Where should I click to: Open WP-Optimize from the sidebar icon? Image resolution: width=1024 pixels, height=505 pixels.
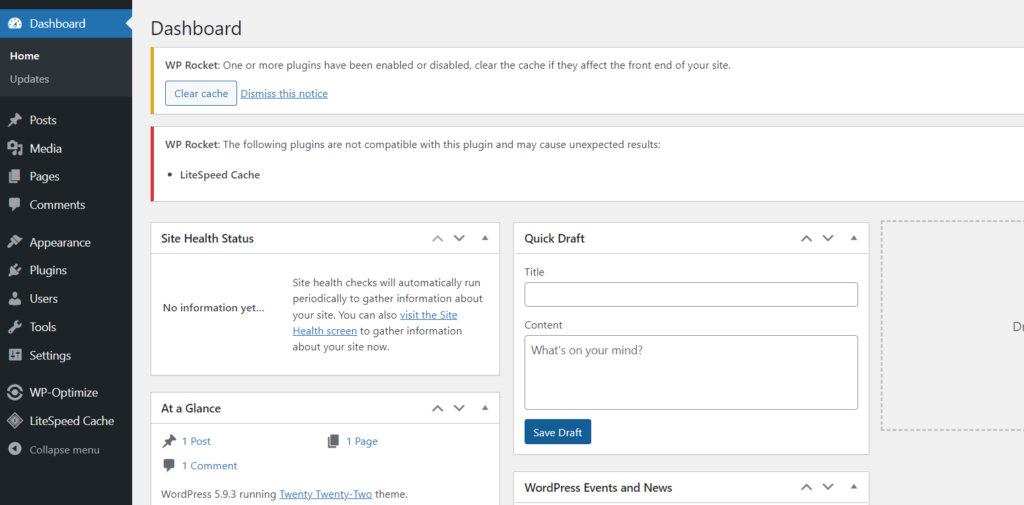tap(15, 393)
